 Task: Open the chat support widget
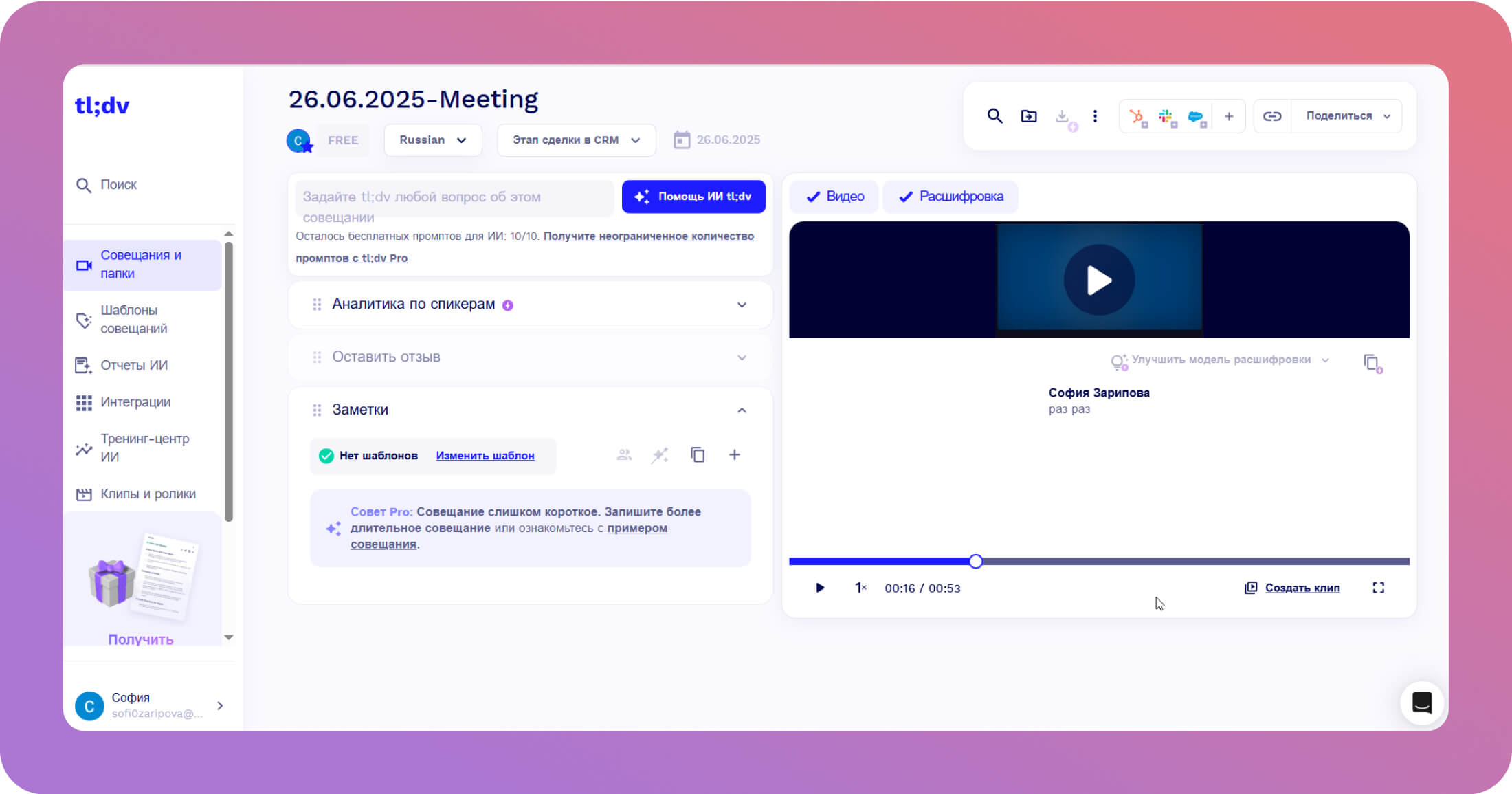pos(1421,703)
